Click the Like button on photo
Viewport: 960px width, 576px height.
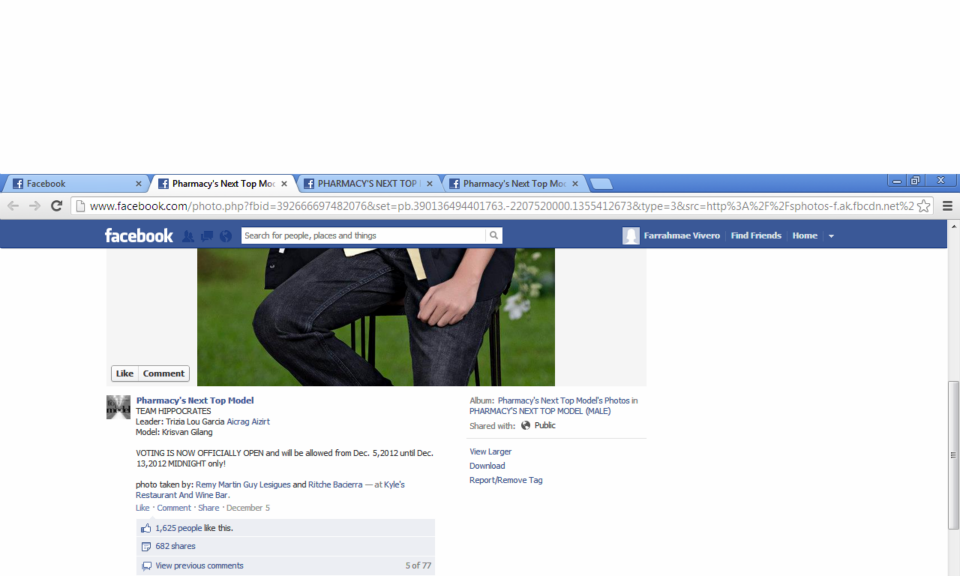point(124,373)
